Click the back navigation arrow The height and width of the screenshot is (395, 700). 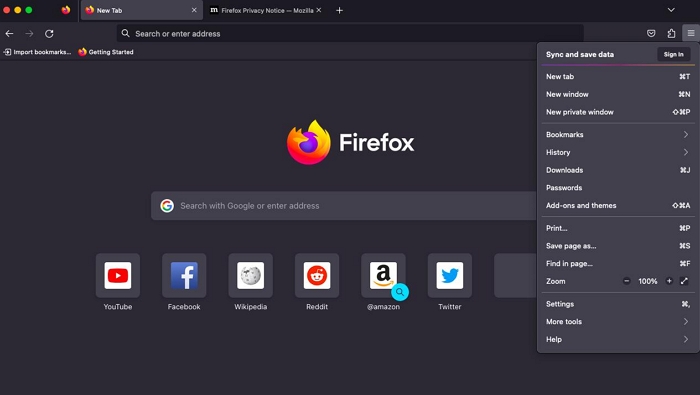pyautogui.click(x=9, y=33)
